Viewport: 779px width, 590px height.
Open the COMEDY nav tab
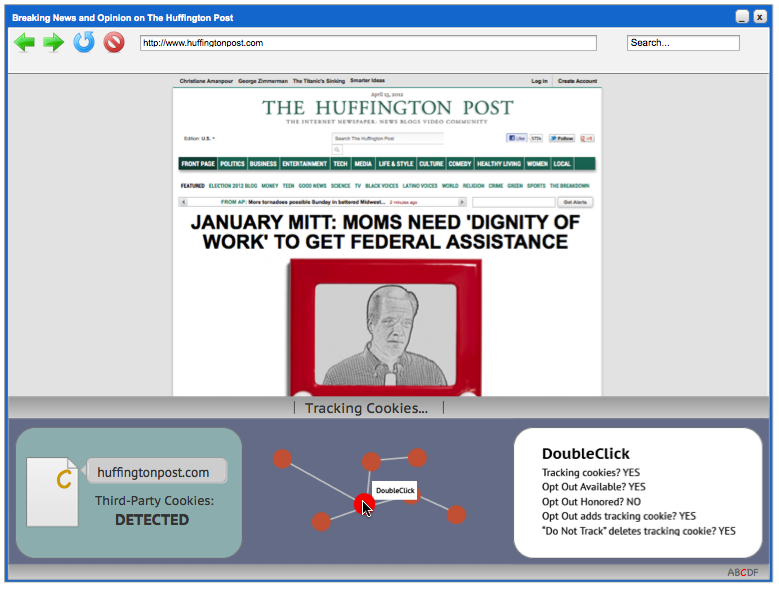point(460,164)
